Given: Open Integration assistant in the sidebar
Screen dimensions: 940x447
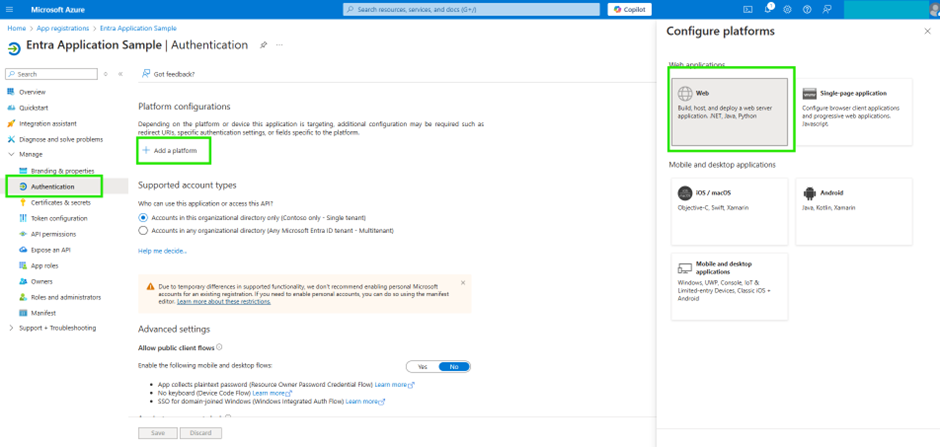Looking at the screenshot, I should pos(48,123).
